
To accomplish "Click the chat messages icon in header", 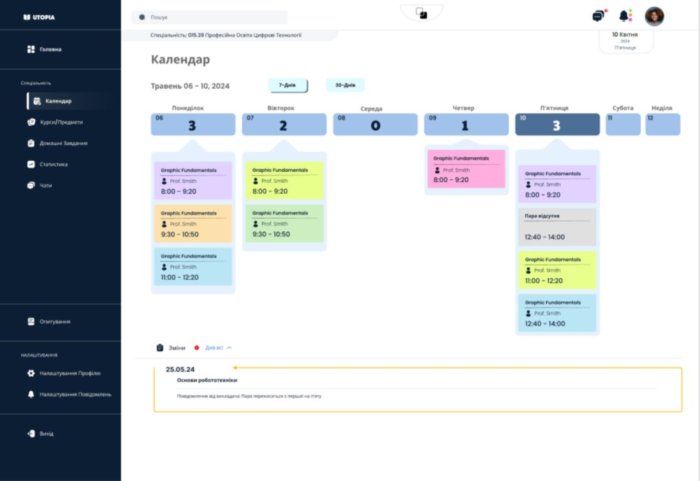I will (x=598, y=16).
